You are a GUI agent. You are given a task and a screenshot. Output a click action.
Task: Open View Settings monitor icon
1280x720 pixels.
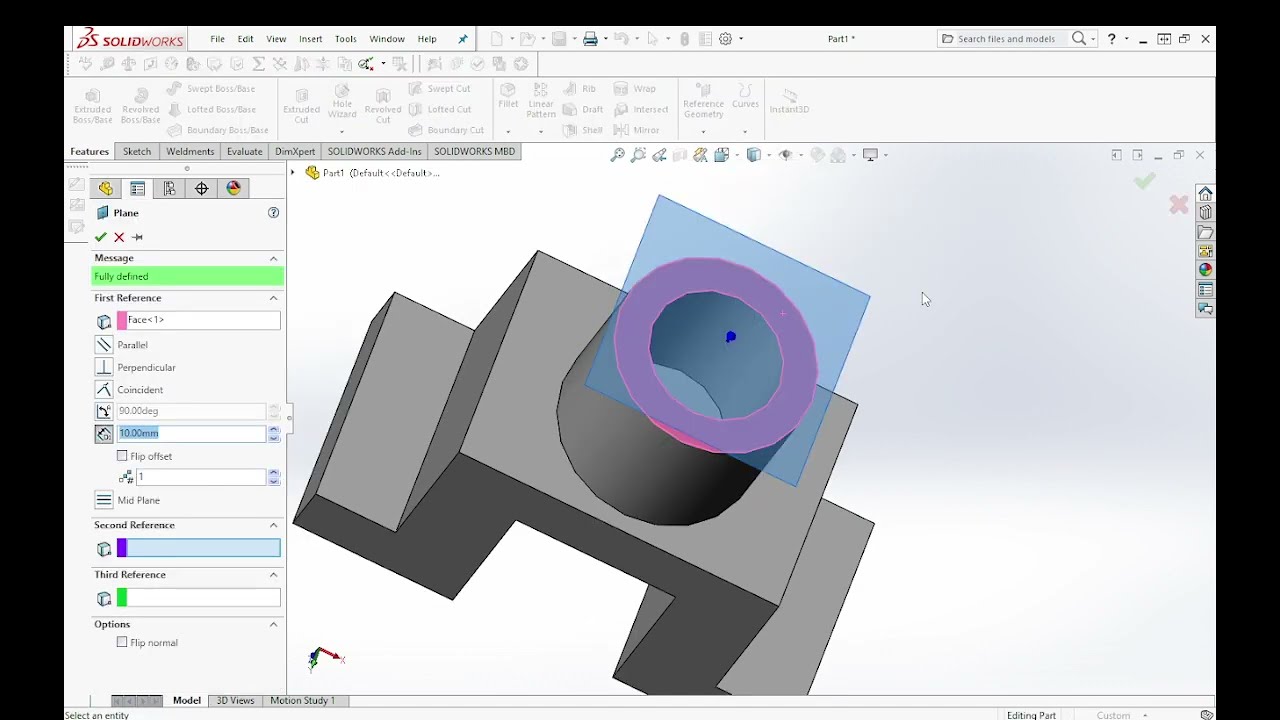pos(870,155)
